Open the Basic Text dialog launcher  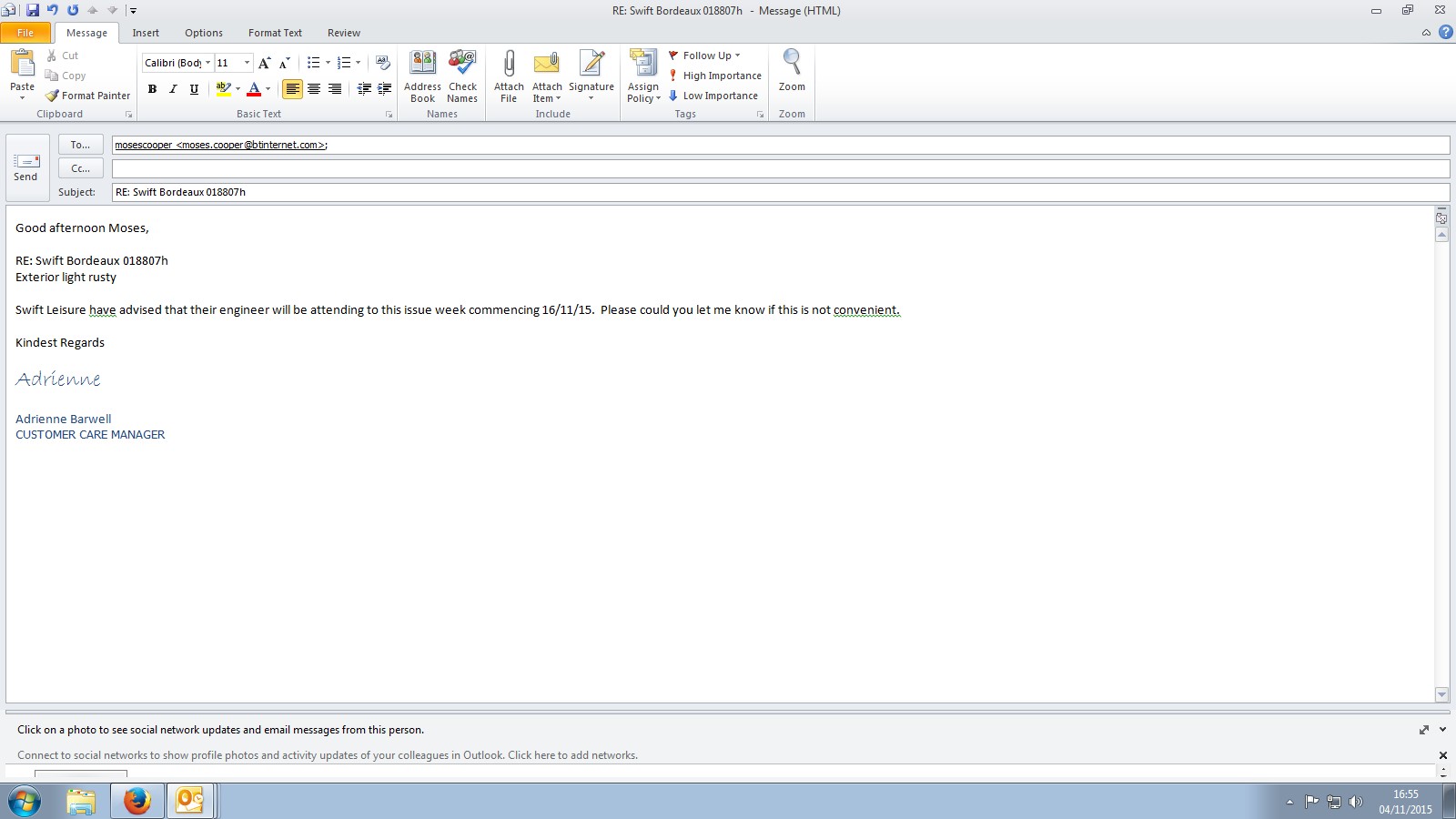389,115
